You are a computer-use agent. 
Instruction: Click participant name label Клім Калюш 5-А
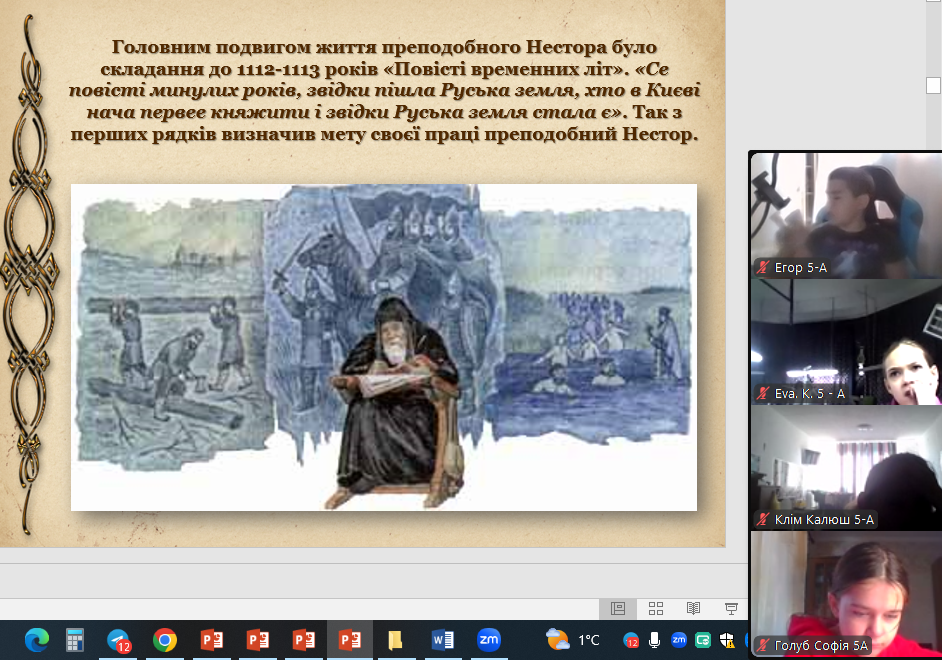[824, 519]
